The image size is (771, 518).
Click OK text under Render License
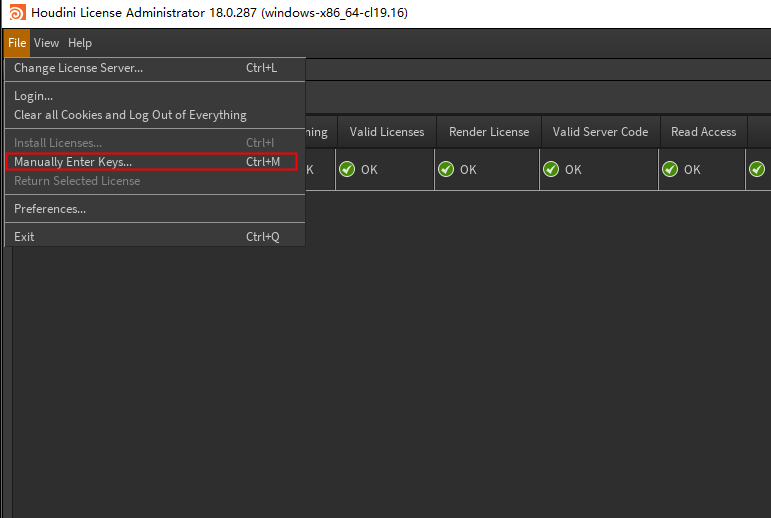point(468,170)
